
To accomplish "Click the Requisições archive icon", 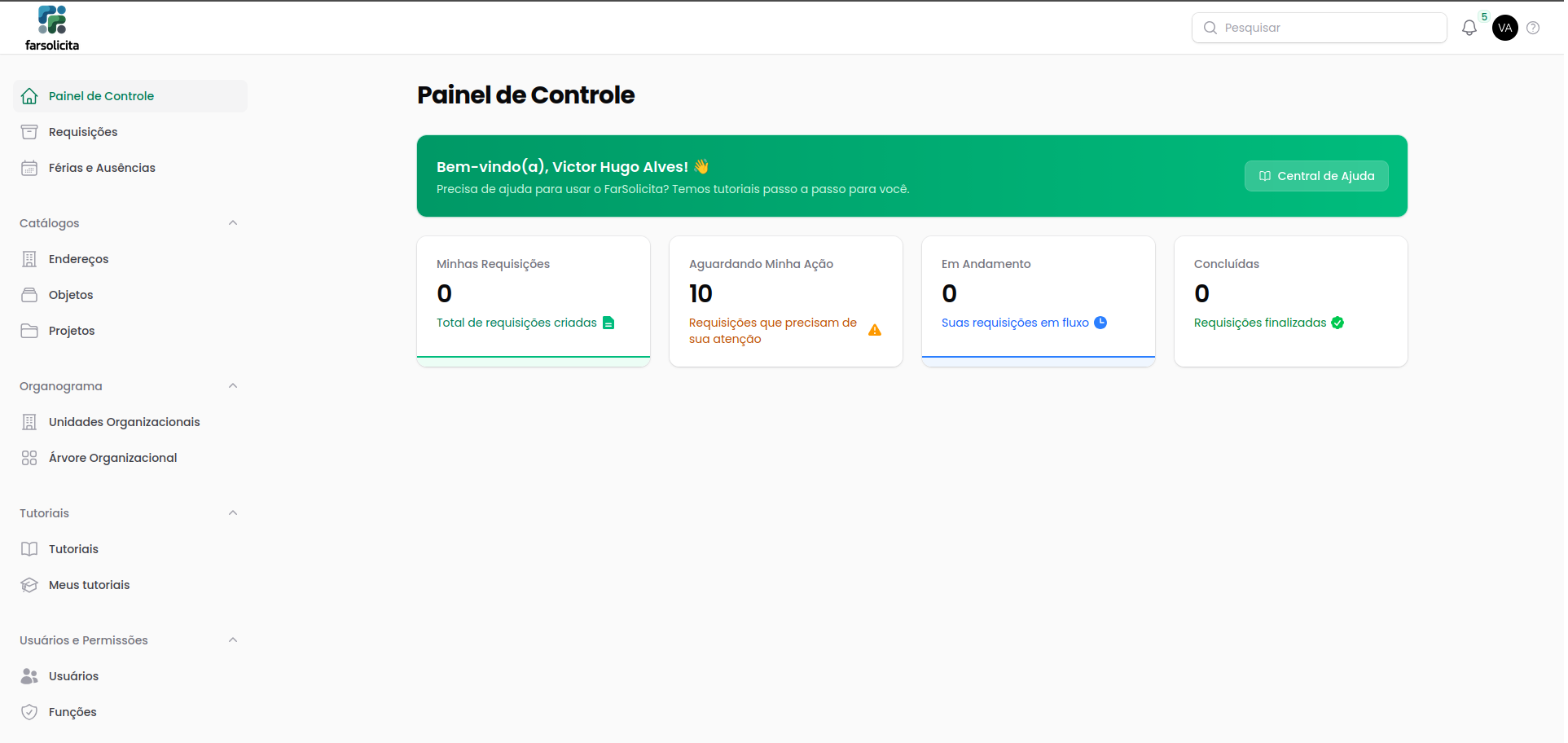I will tap(29, 132).
